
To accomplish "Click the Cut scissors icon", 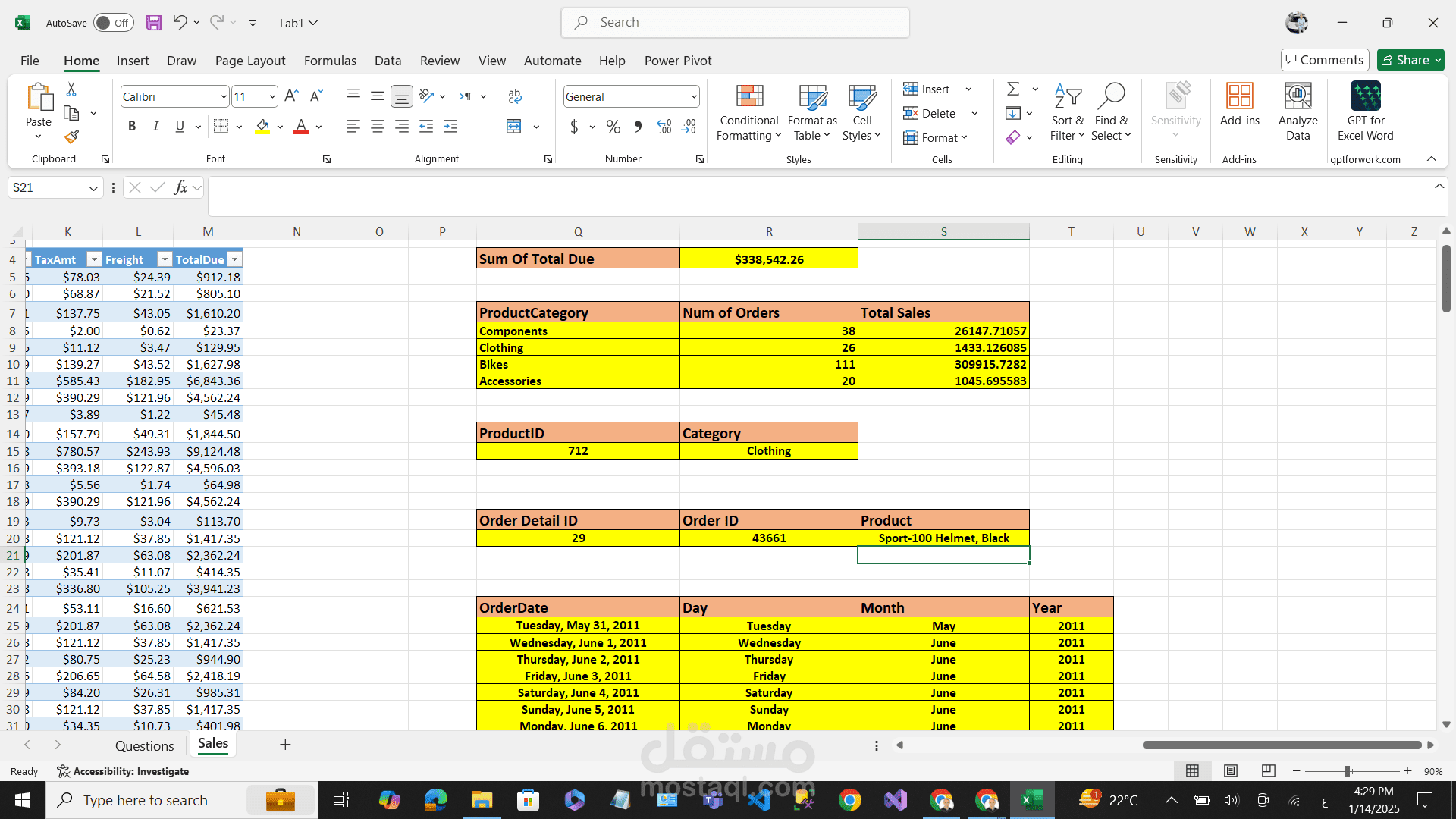I will [x=71, y=89].
